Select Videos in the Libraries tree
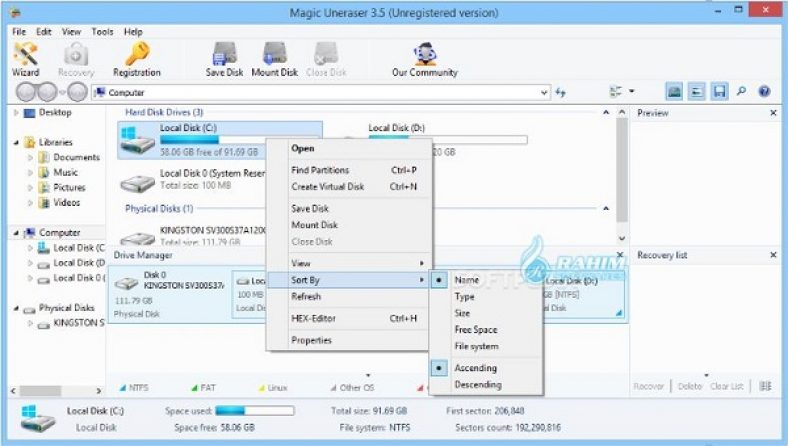This screenshot has width=788, height=446. (x=67, y=203)
